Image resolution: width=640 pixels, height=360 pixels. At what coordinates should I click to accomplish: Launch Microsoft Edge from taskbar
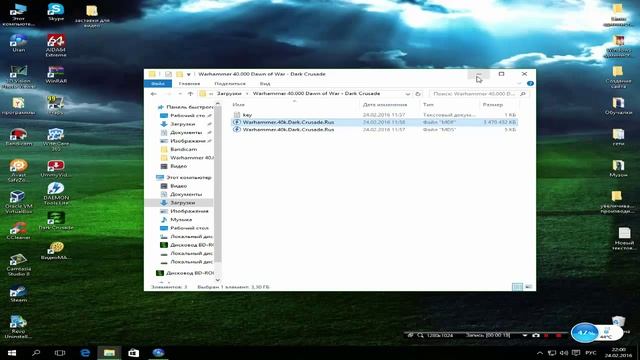click(x=85, y=353)
